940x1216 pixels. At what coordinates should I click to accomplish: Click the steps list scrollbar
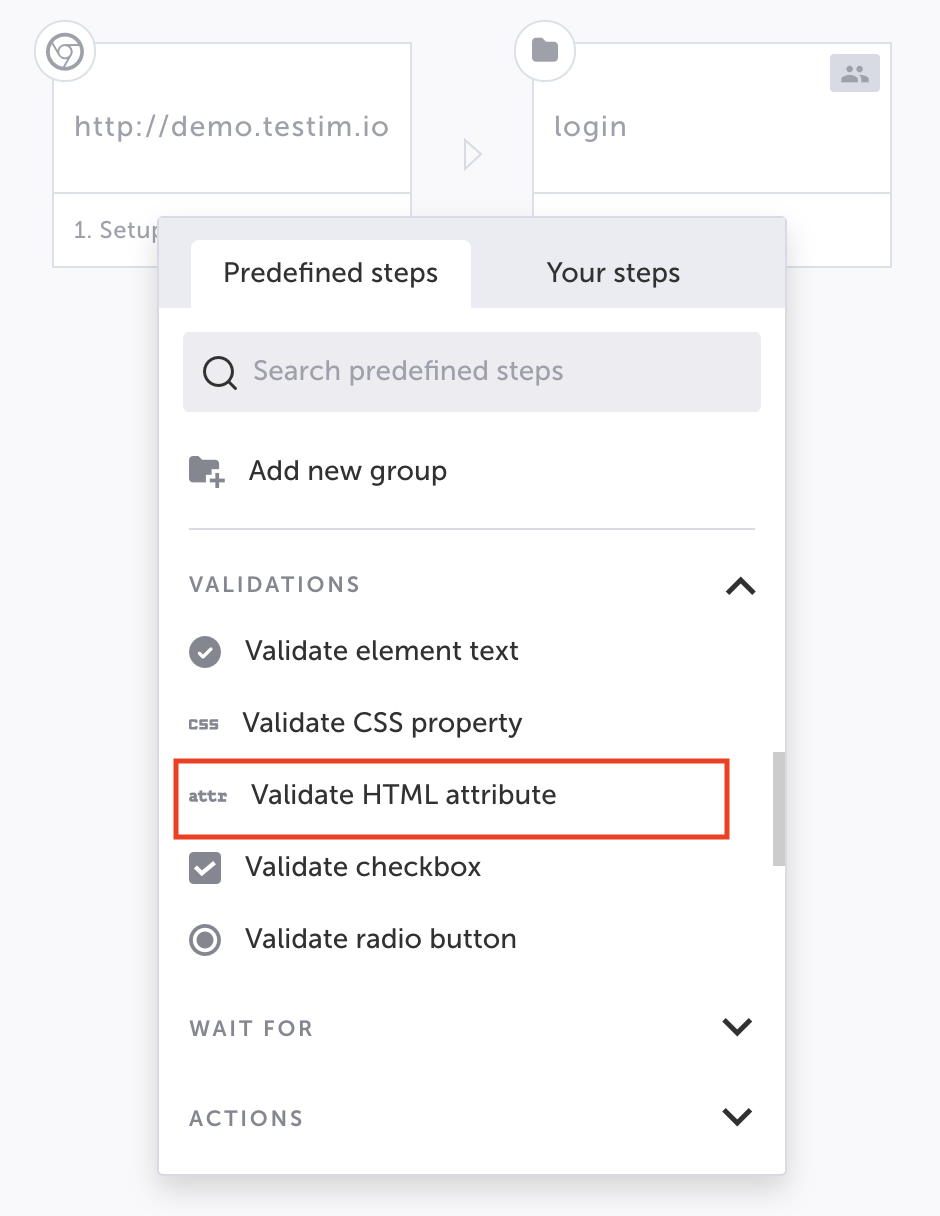coord(779,808)
